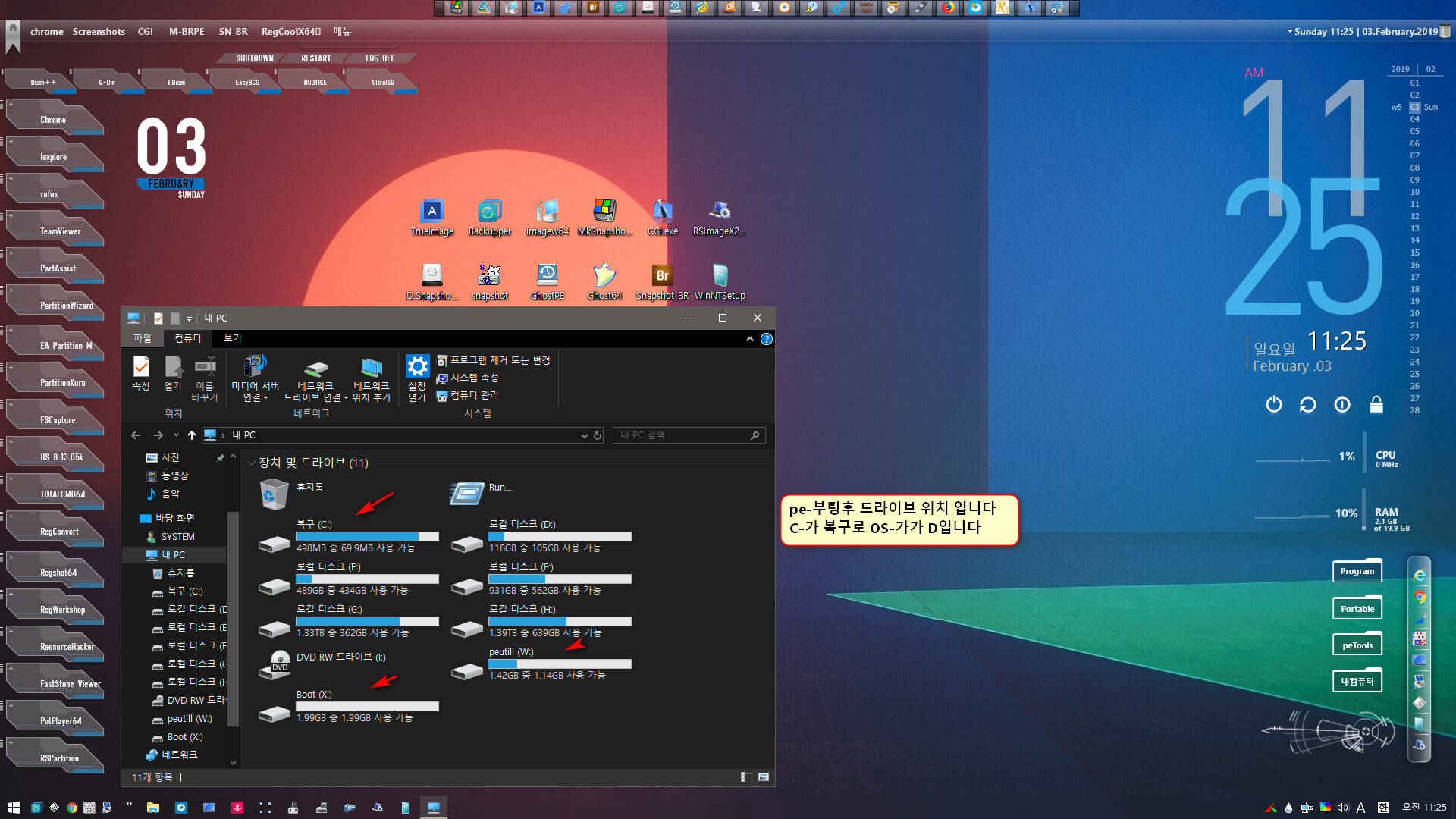This screenshot has width=1456, height=819.
Task: Open the date/time dropdown in top bar
Action: tap(1290, 32)
